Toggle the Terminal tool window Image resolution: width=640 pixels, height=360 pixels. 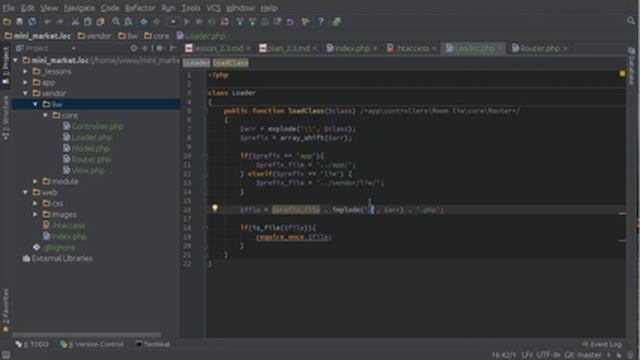152,344
